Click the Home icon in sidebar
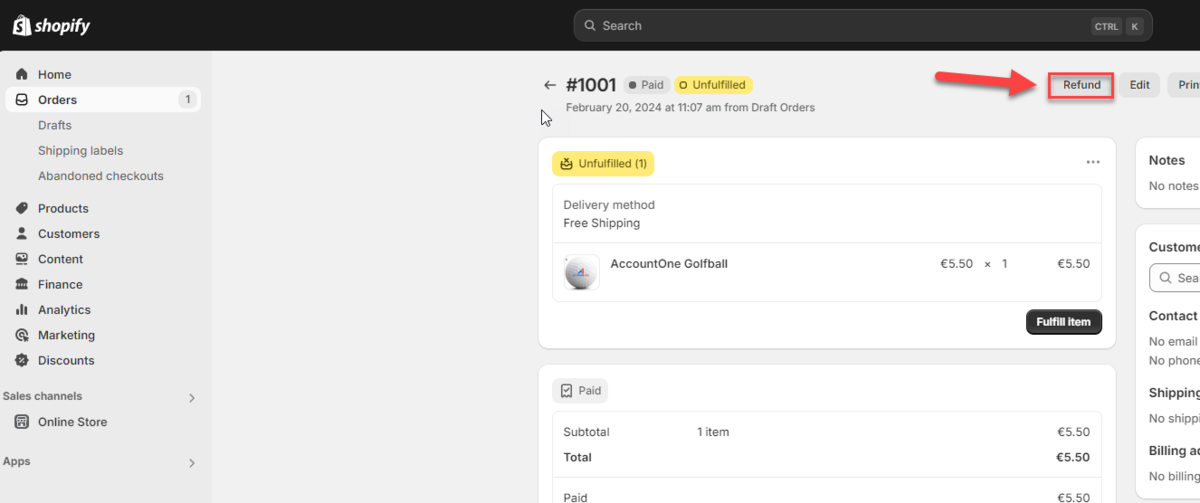The height and width of the screenshot is (503, 1200). pos(22,74)
